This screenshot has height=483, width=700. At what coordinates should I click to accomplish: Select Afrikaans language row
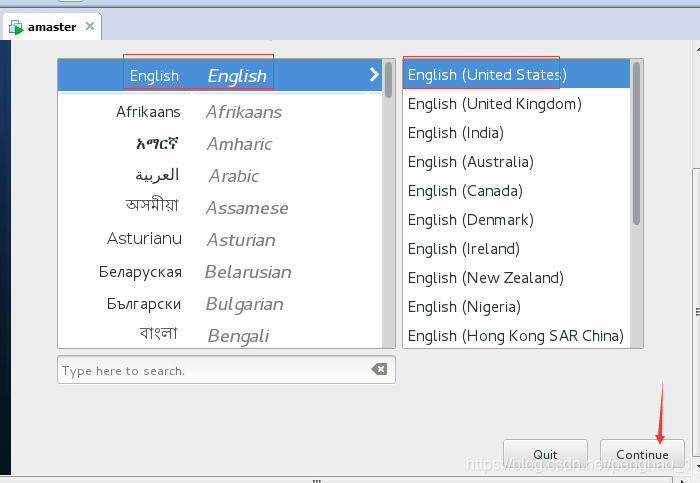(x=220, y=112)
